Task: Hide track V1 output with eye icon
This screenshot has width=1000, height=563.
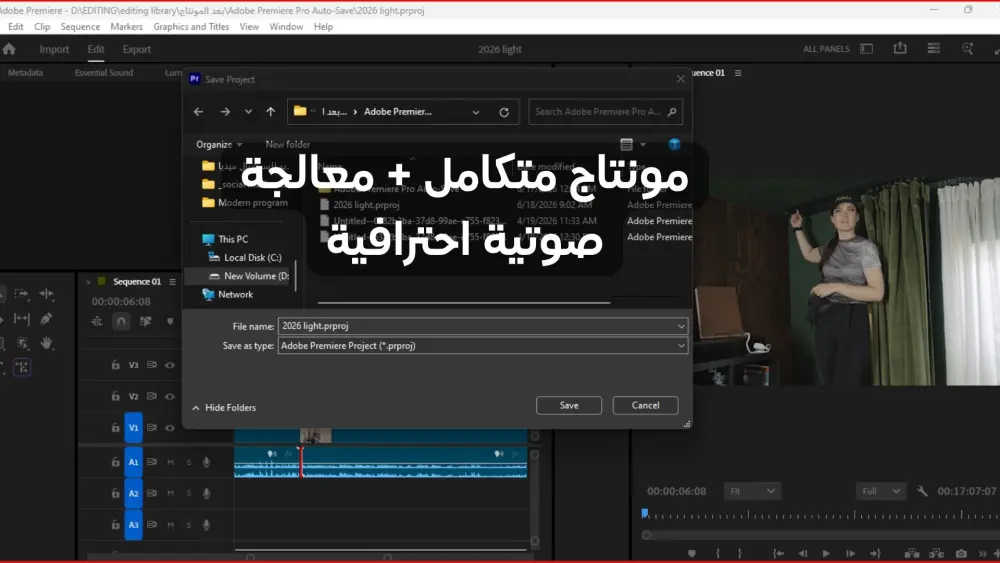Action: pyautogui.click(x=170, y=428)
